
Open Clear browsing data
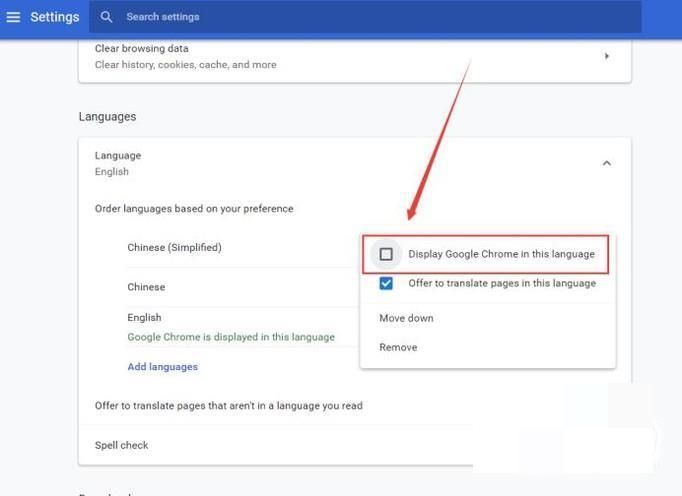[354, 57]
